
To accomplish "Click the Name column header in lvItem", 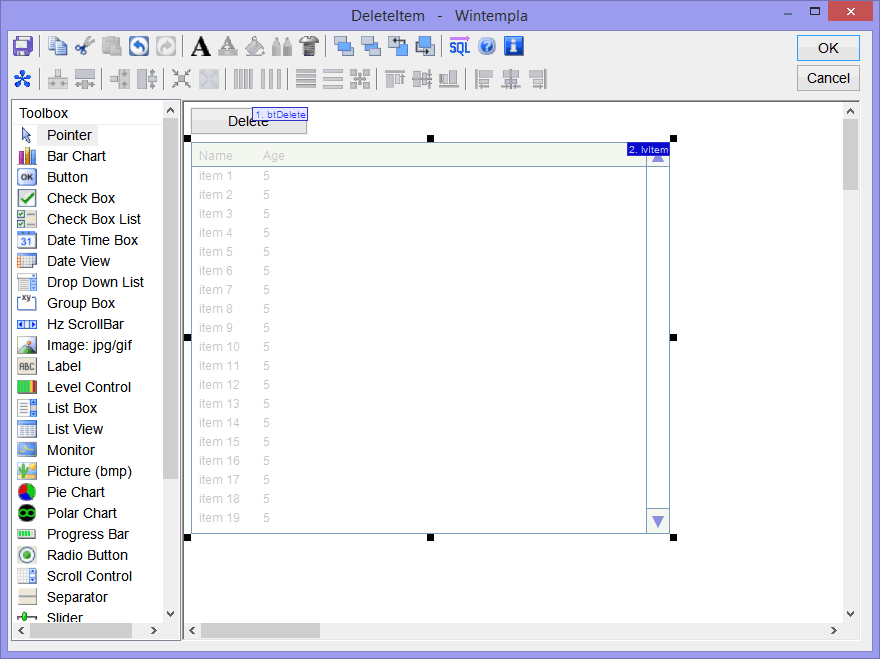I will pyautogui.click(x=216, y=155).
